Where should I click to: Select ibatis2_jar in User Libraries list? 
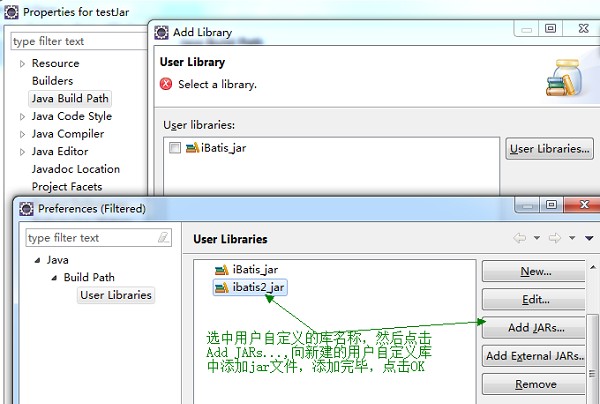(x=250, y=287)
